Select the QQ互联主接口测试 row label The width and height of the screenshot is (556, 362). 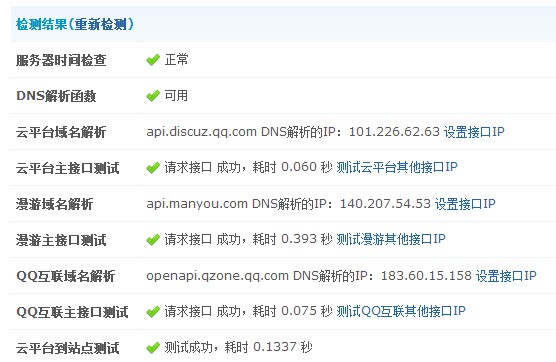coord(72,312)
